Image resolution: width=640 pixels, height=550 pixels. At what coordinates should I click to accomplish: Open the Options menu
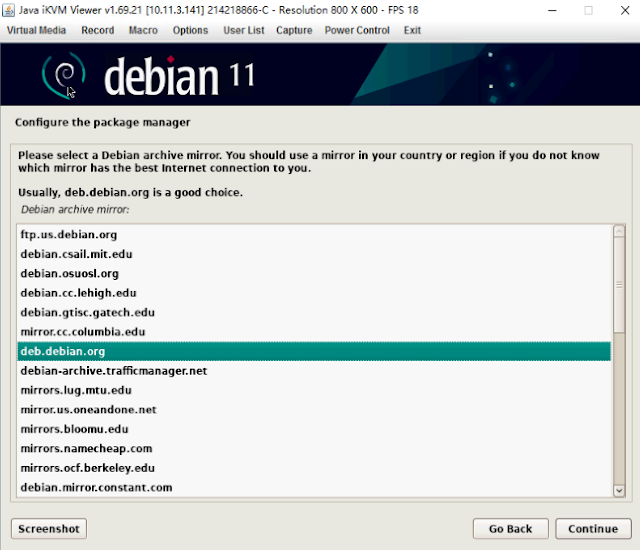pos(190,30)
